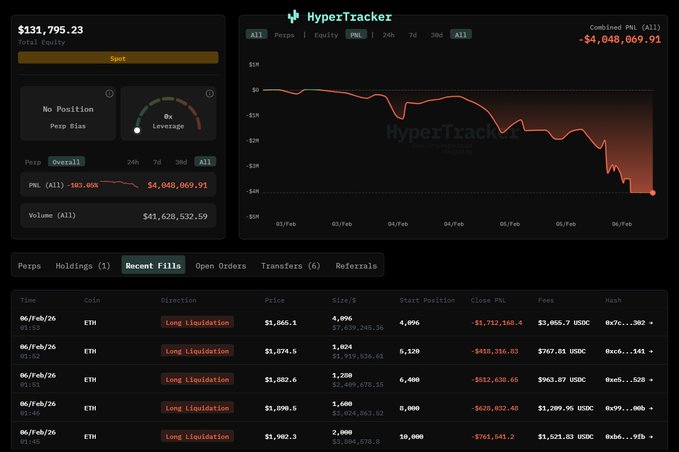This screenshot has width=679, height=452.
Task: Select the Perp toggle in stats panel
Action: (x=33, y=162)
